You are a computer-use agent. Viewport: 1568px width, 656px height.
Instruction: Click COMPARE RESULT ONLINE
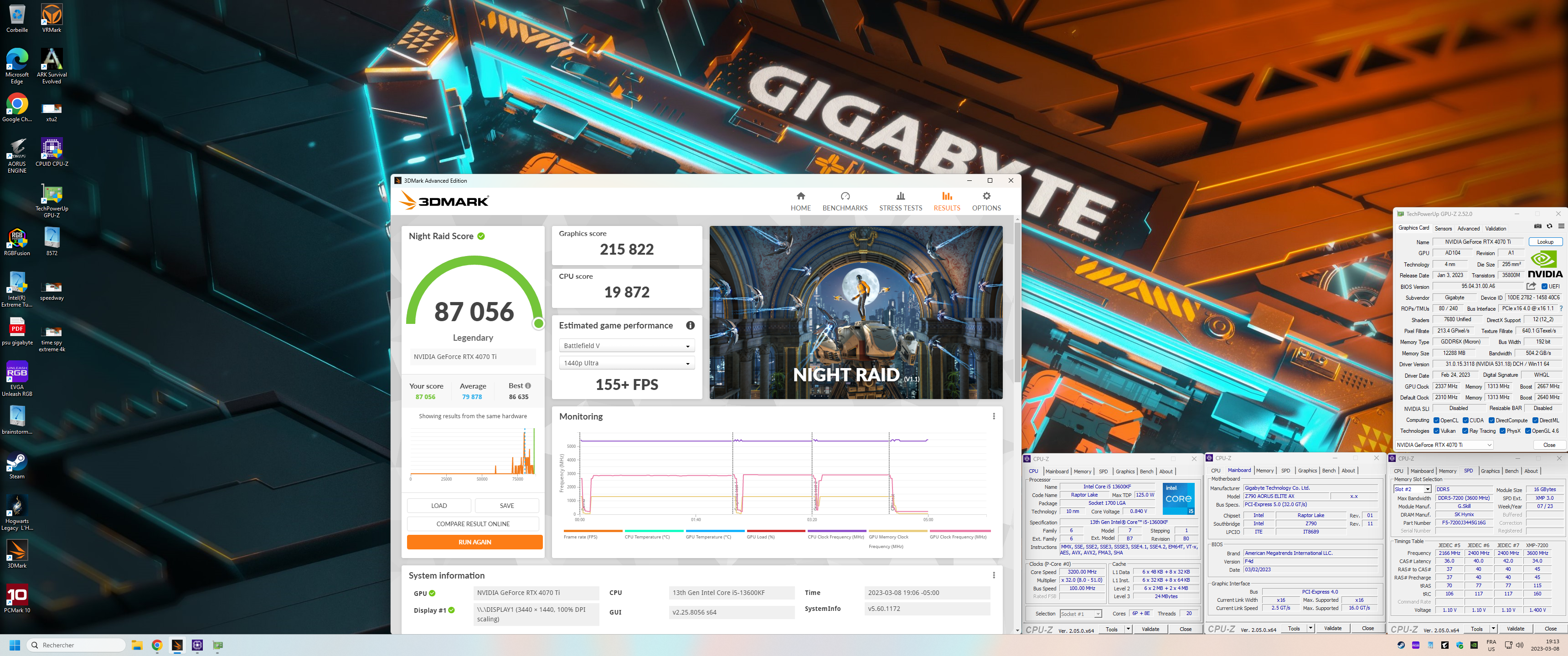pyautogui.click(x=472, y=524)
